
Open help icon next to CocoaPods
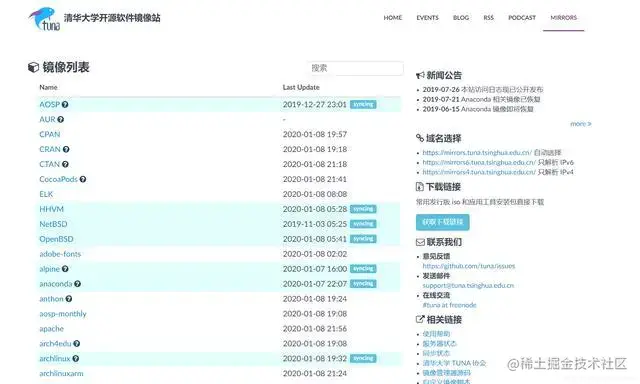pos(83,179)
